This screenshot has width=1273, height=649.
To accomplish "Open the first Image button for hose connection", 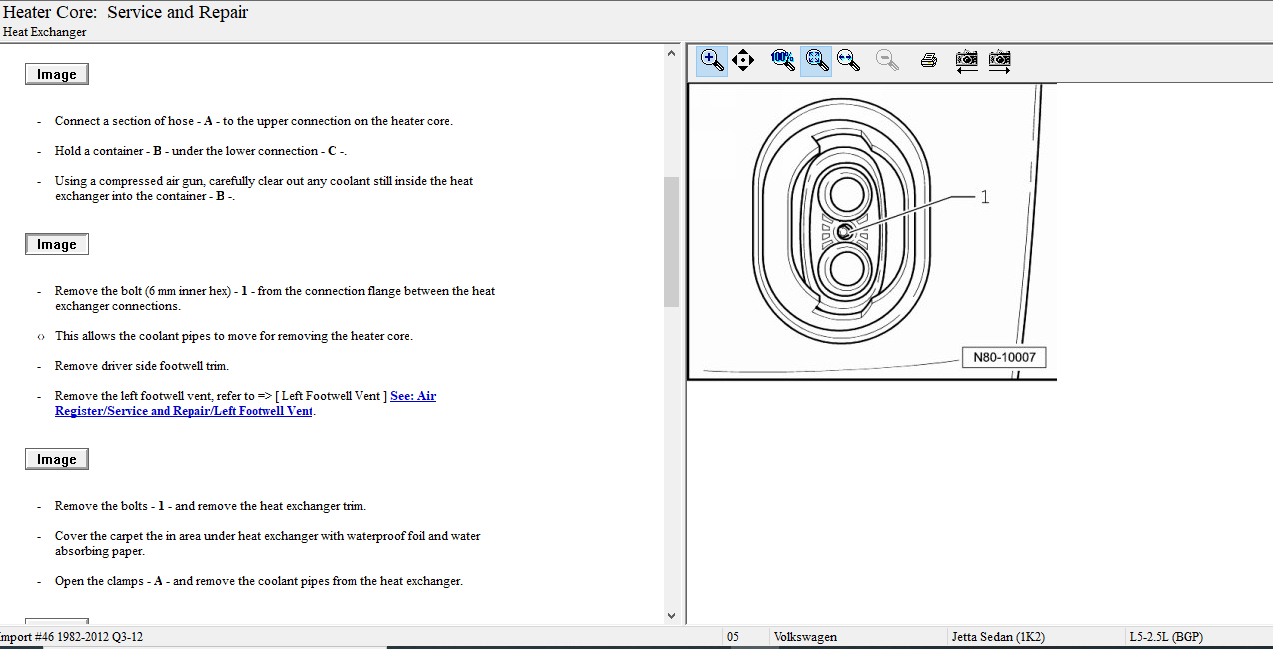I will point(57,74).
